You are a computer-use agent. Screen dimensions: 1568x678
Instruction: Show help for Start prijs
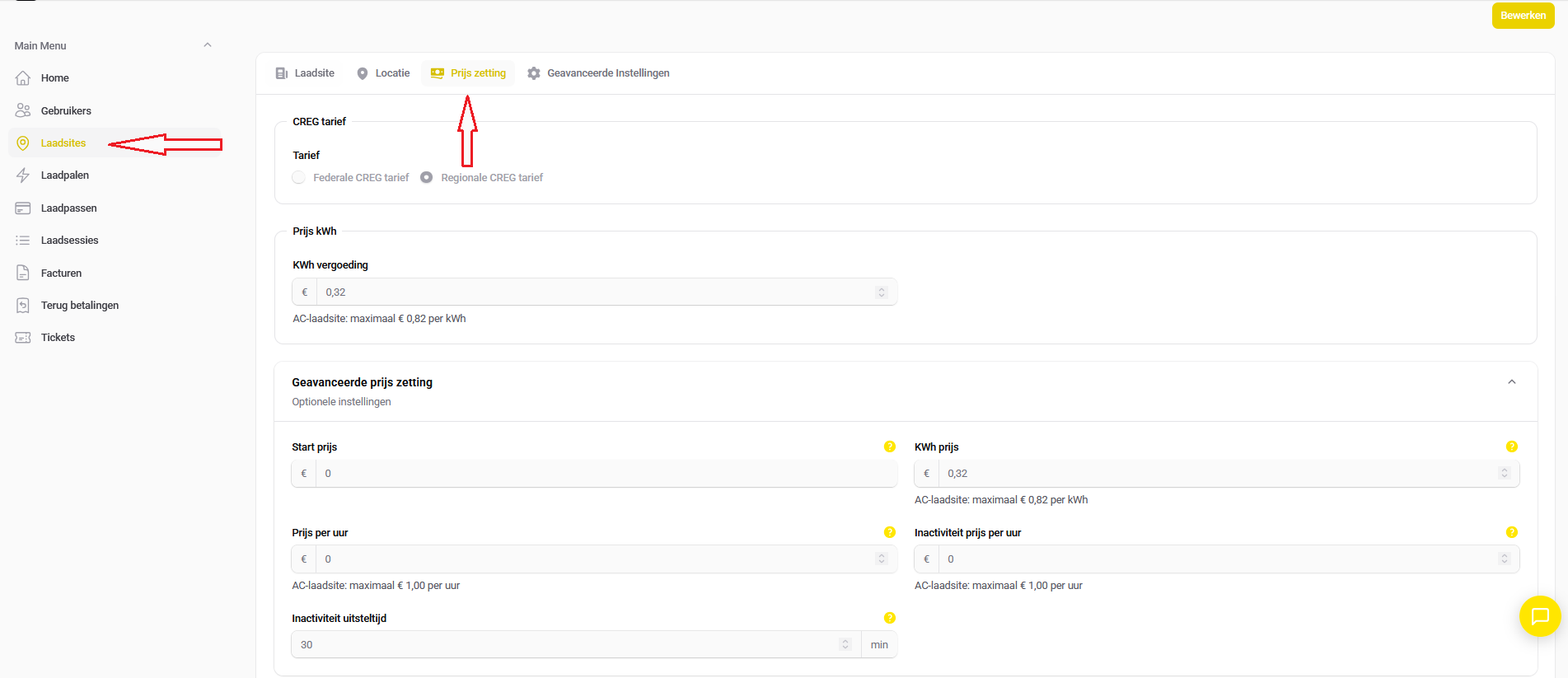click(x=890, y=447)
